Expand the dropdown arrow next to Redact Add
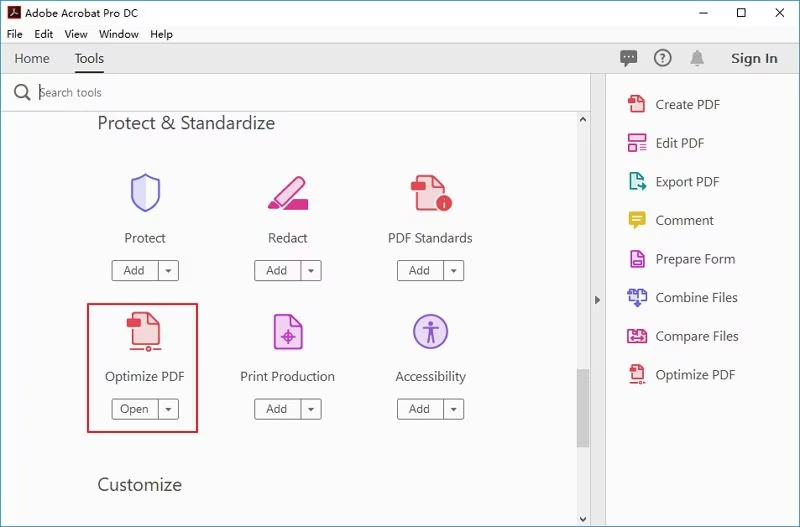The image size is (800, 527). pos(311,270)
